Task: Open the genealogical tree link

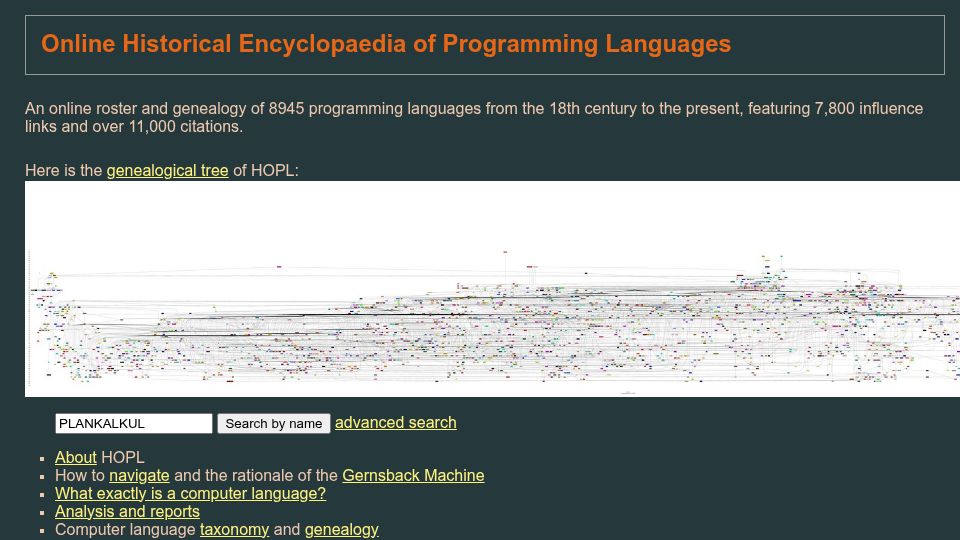Action: (167, 170)
